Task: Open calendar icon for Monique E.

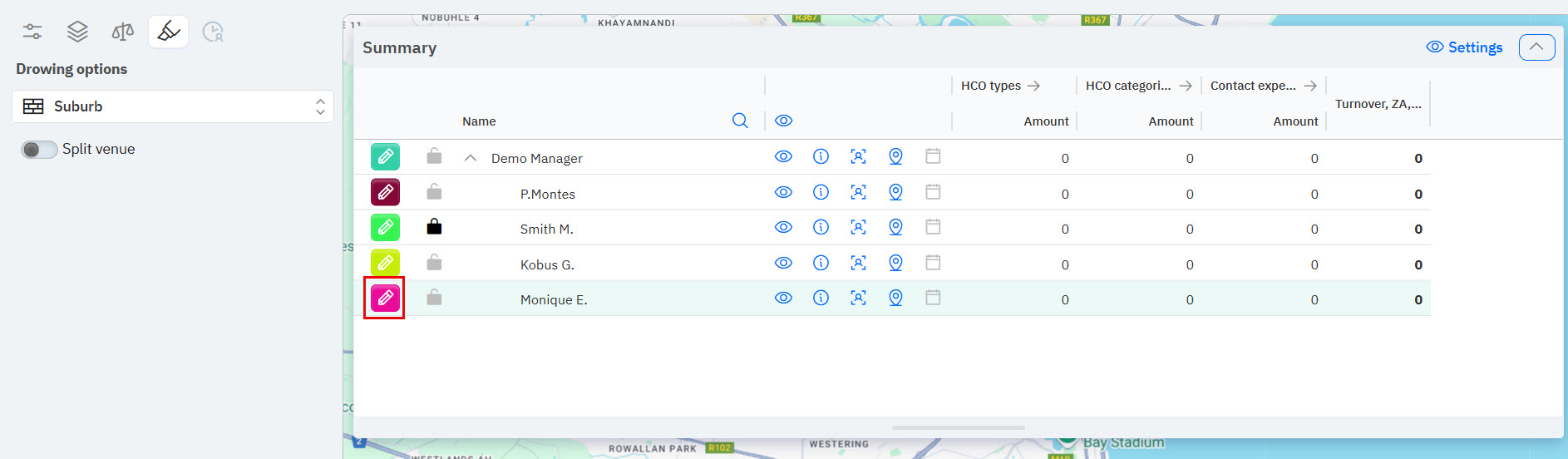Action: [933, 298]
